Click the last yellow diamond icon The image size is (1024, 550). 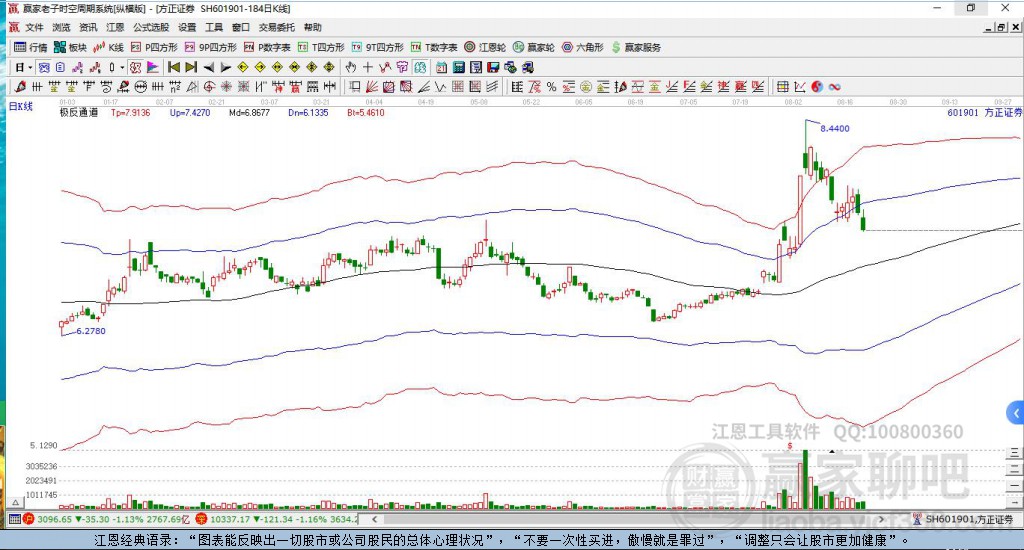point(328,67)
